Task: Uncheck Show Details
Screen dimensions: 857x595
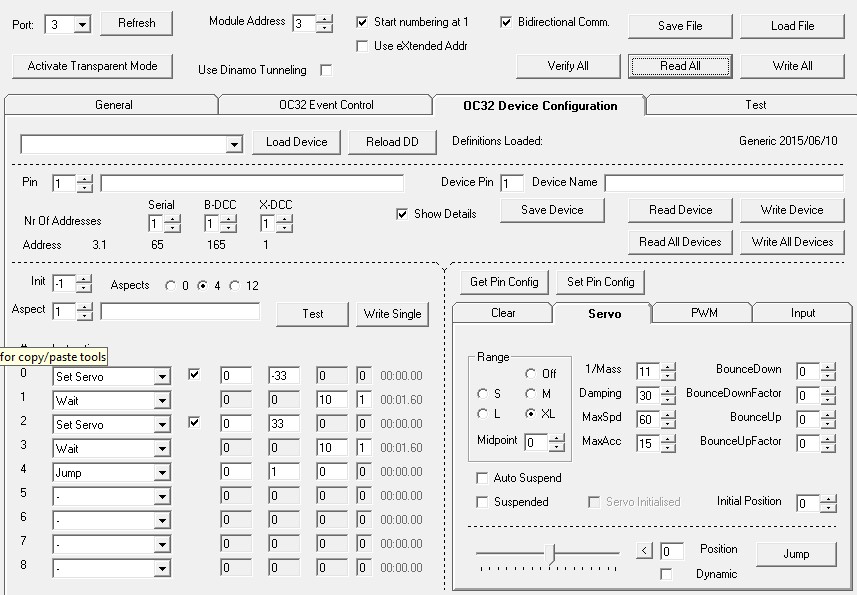Action: 402,214
